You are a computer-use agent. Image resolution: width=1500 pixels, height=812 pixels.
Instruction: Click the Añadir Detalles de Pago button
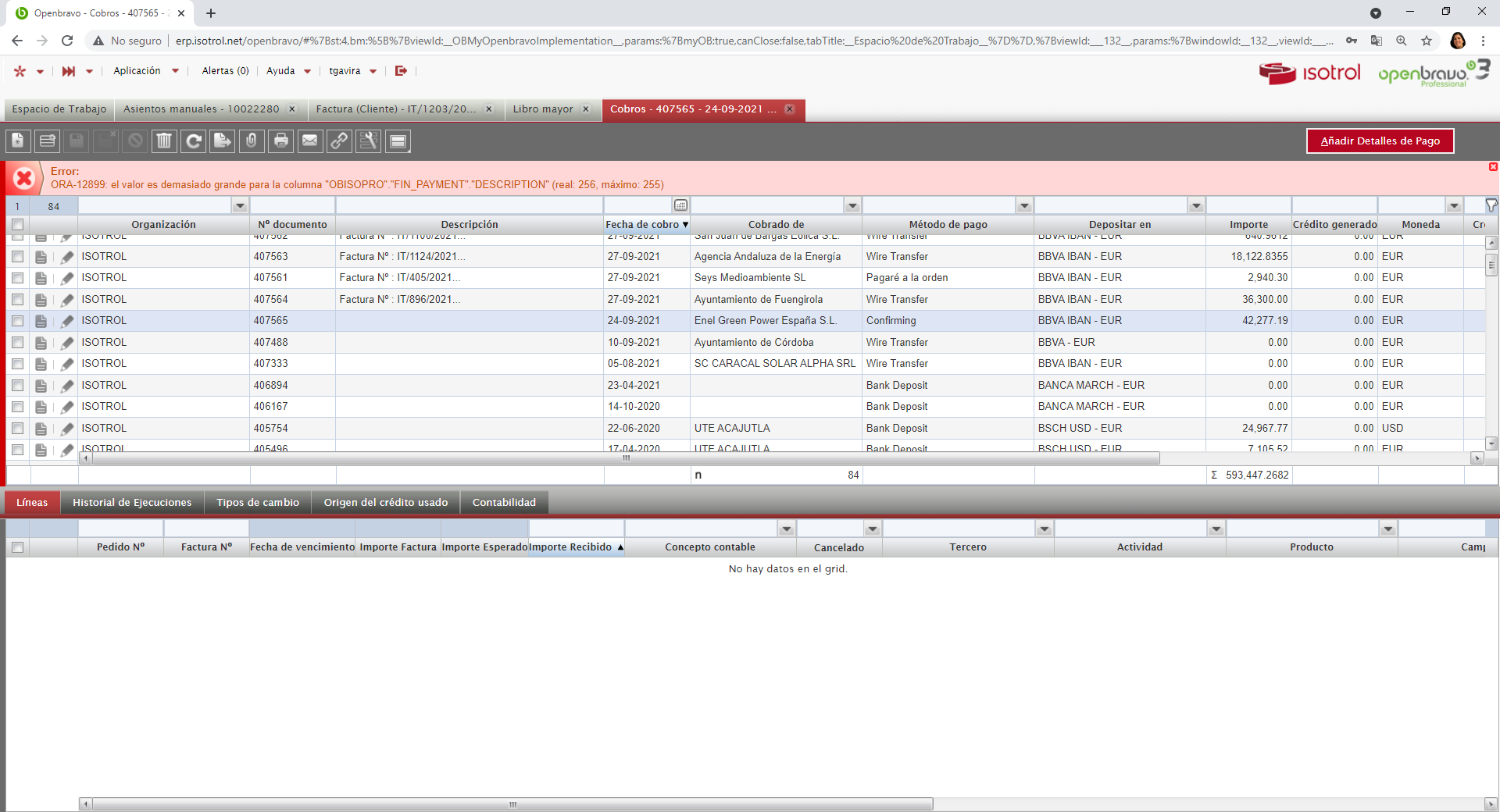click(x=1380, y=141)
